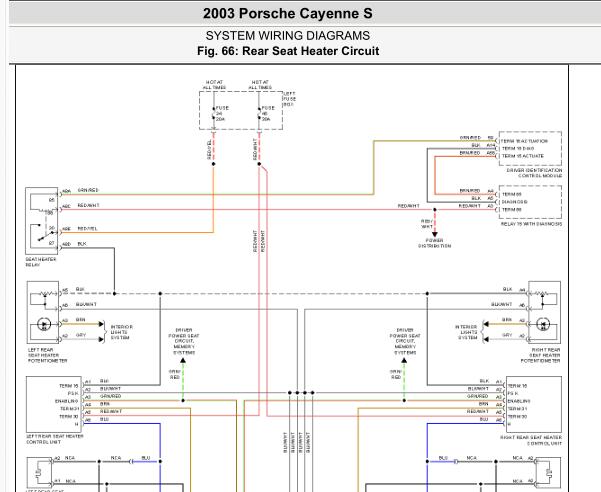Click "HOT AT ALL TIMES" above Fuse 46
Image resolution: width=601 pixels, height=492 pixels.
click(x=260, y=85)
